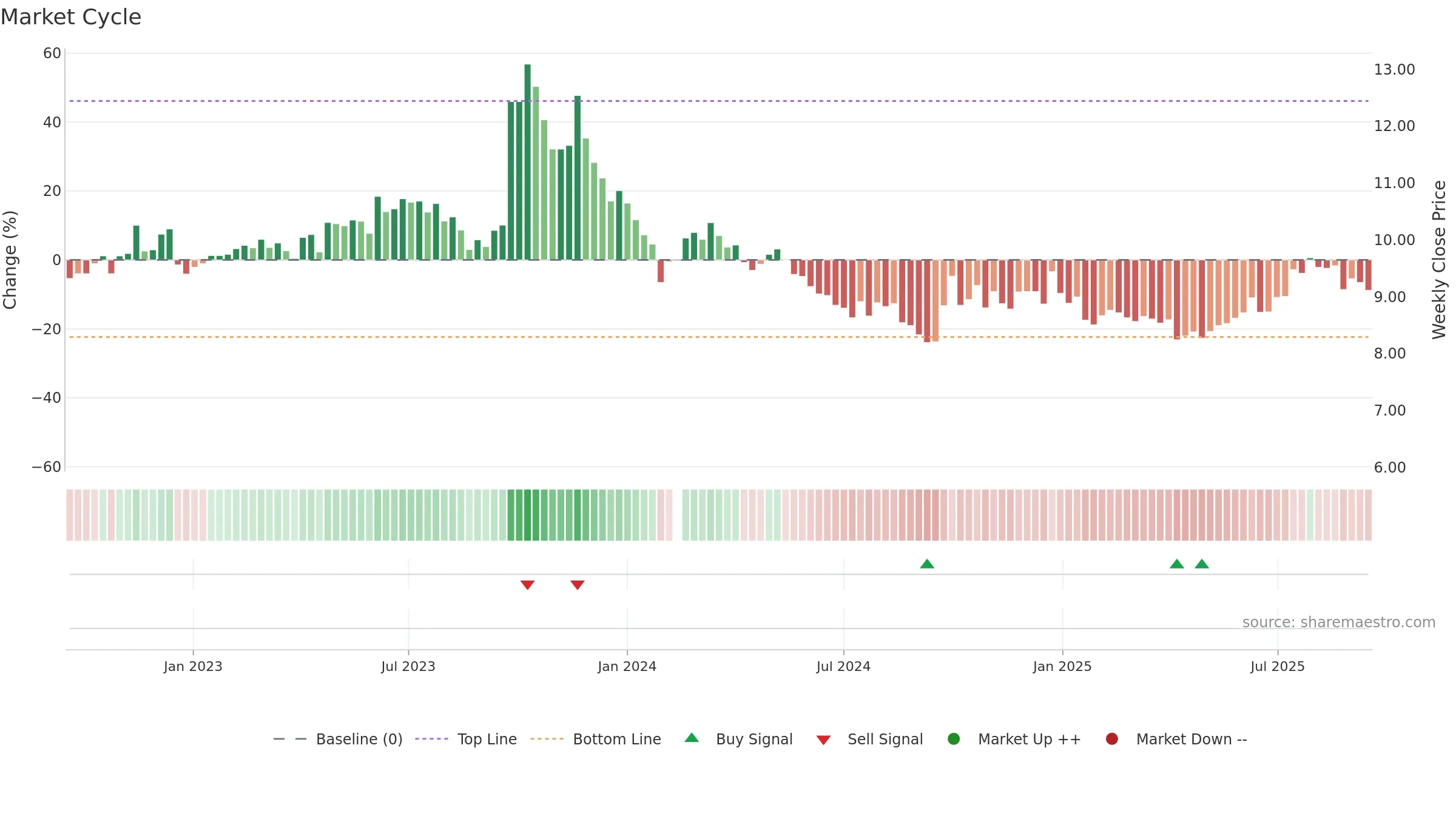Click the 60 tick on the left axis
Image resolution: width=1456 pixels, height=819 pixels.
tap(52, 53)
